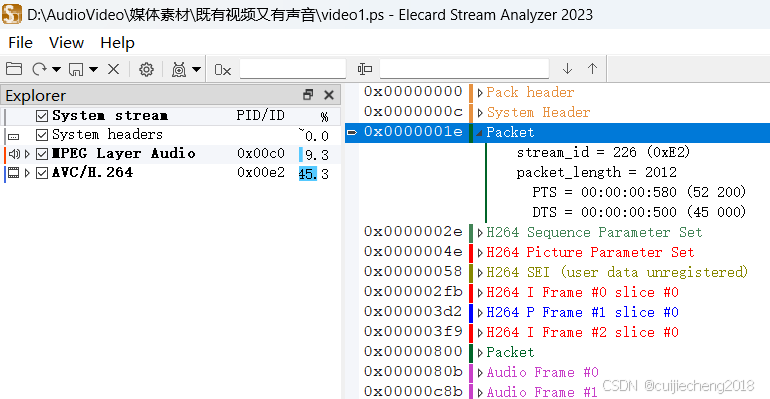Jump to next result with down arrow

pos(567,69)
